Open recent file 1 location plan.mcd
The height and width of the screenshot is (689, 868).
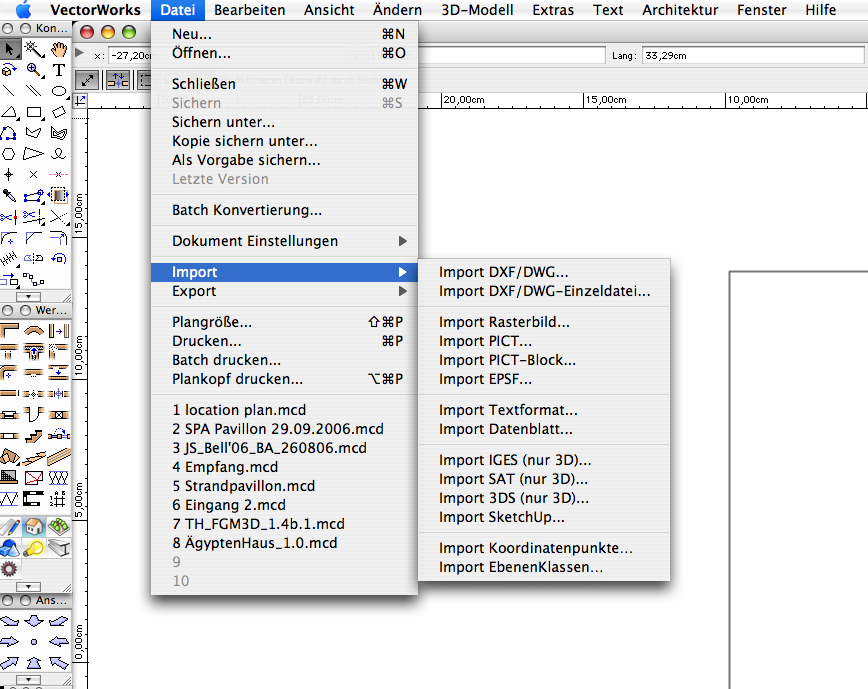pos(284,410)
